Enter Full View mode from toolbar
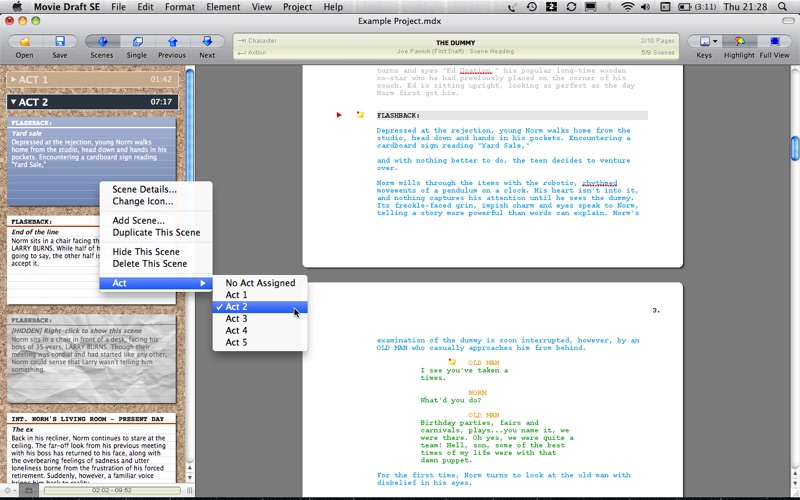 click(x=774, y=42)
